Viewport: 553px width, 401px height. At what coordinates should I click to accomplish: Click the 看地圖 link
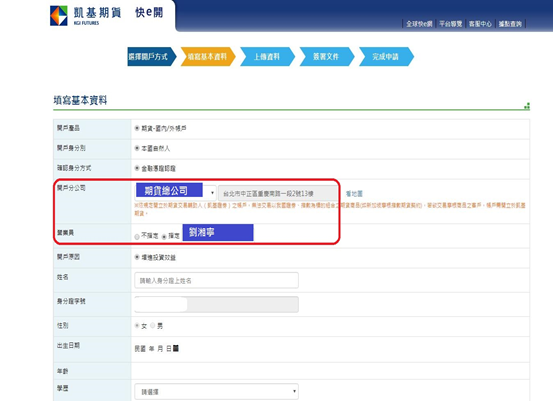point(354,194)
